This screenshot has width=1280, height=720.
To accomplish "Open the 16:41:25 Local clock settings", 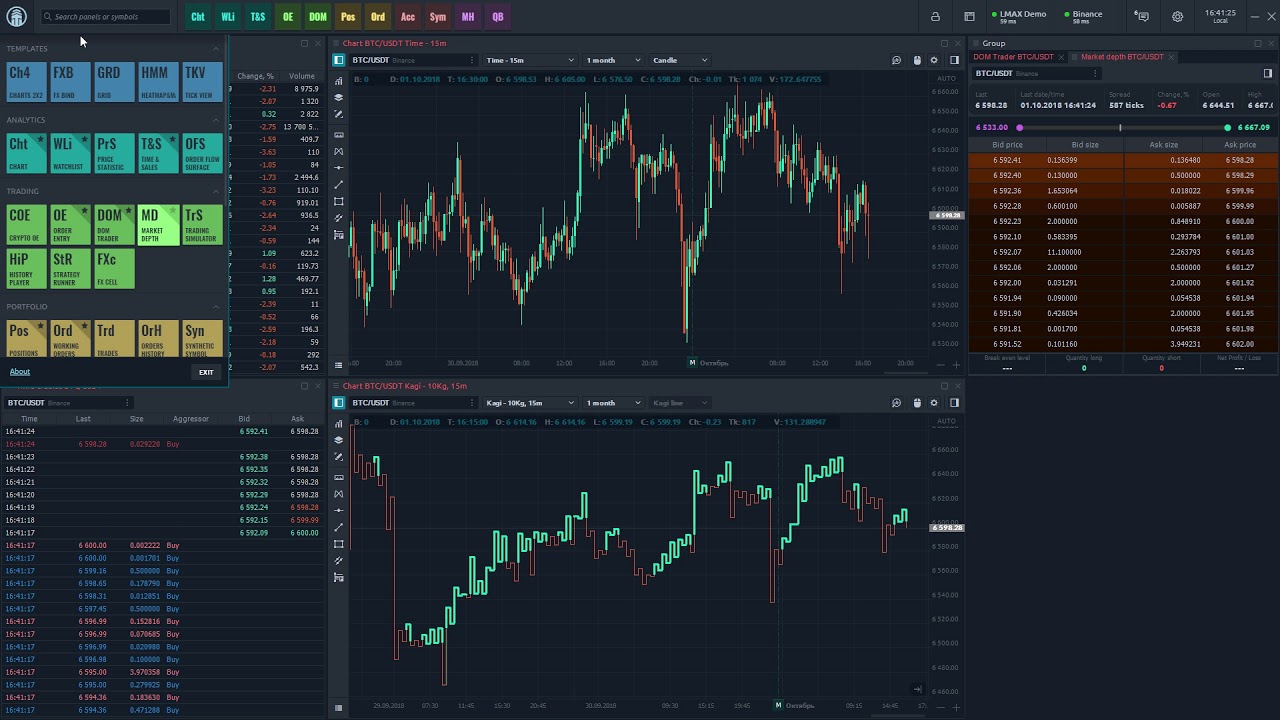I will click(1220, 16).
